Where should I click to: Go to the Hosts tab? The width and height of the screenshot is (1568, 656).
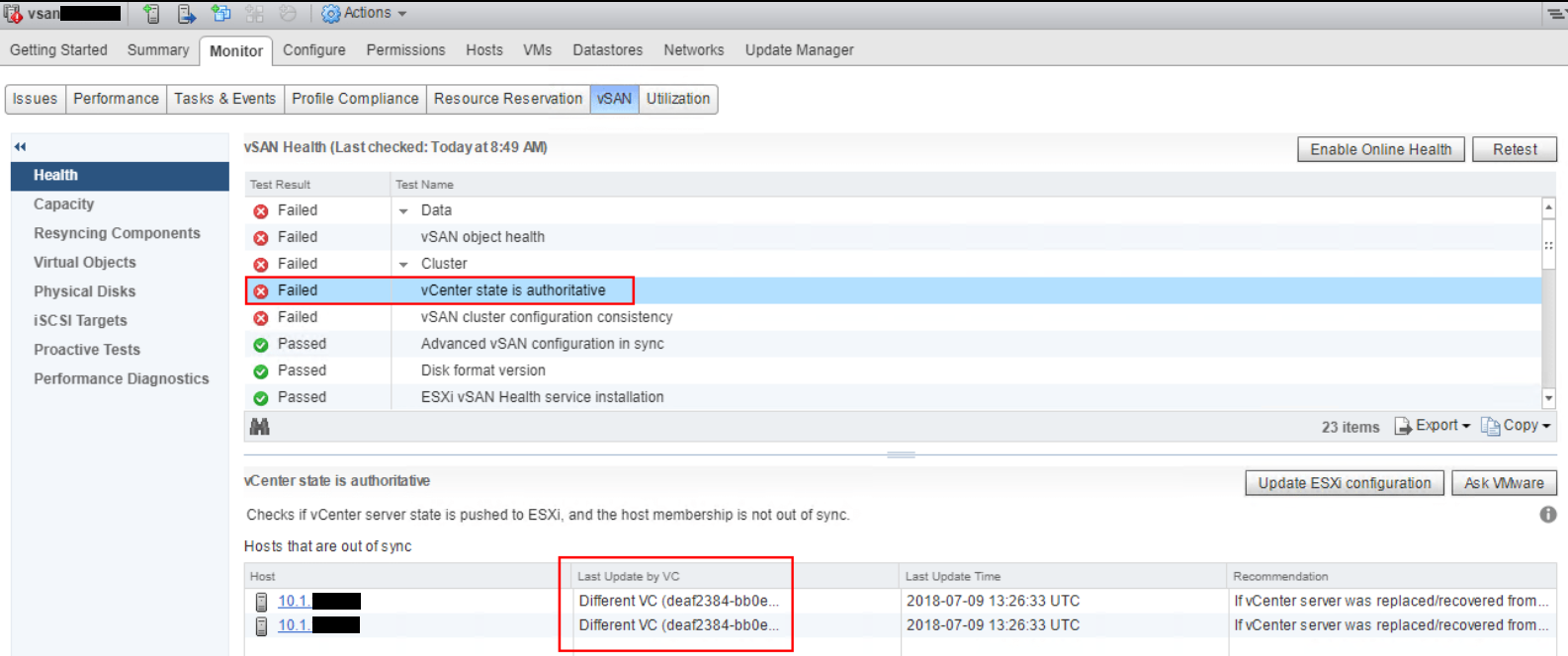(484, 50)
